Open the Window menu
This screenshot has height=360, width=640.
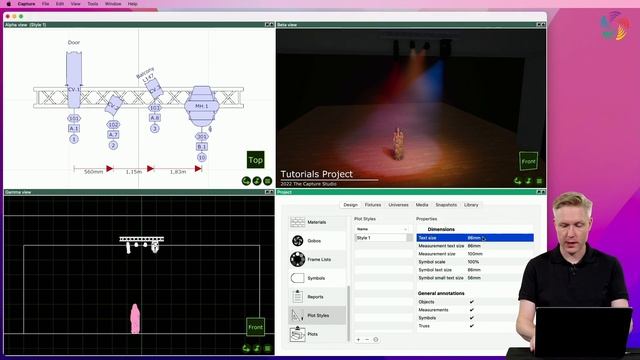pyautogui.click(x=113, y=4)
